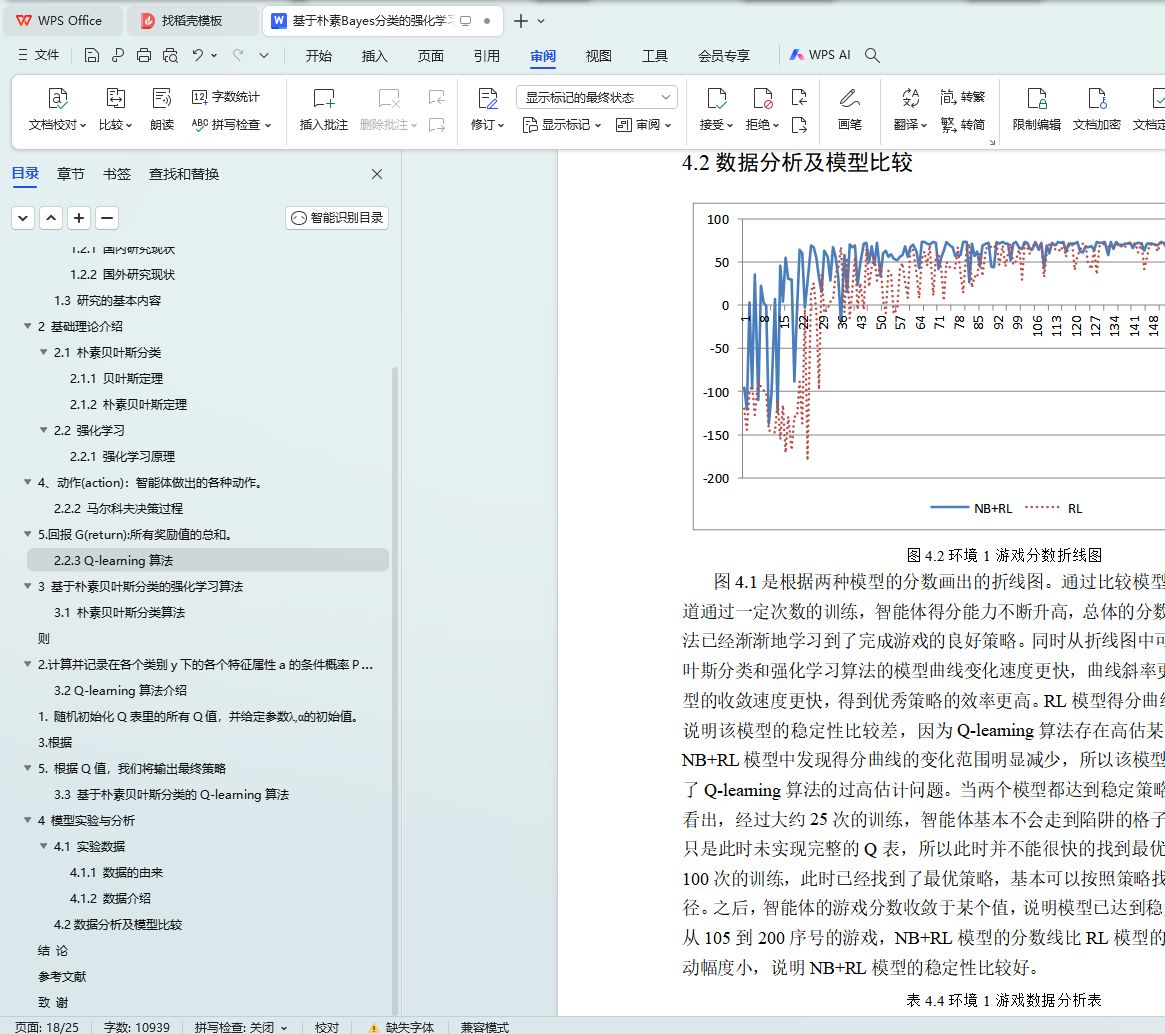Switch to the 章节 panel tab
Screen dimensions: 1165x1034
click(71, 174)
